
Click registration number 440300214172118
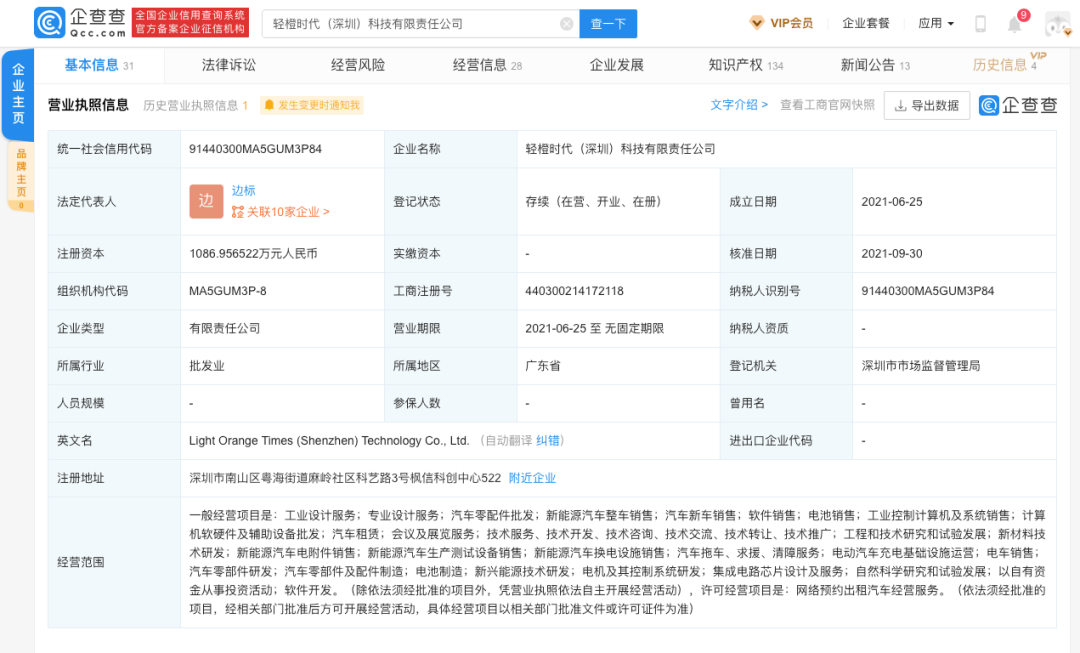point(574,291)
